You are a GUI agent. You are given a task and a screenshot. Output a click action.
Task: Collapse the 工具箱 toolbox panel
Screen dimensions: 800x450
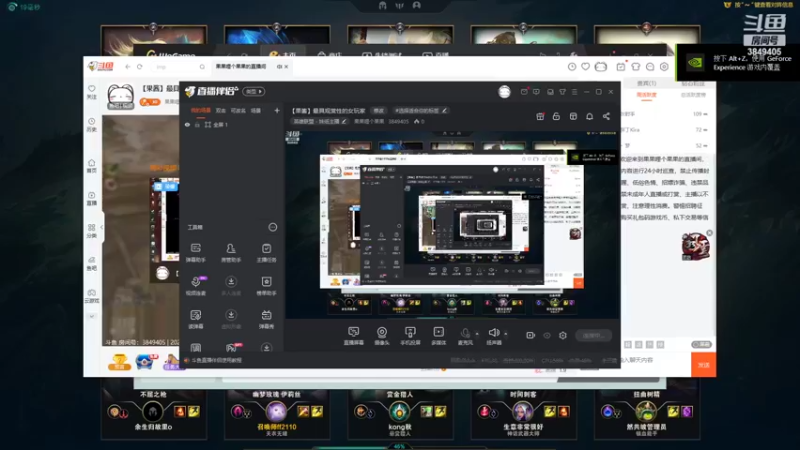[x=273, y=227]
